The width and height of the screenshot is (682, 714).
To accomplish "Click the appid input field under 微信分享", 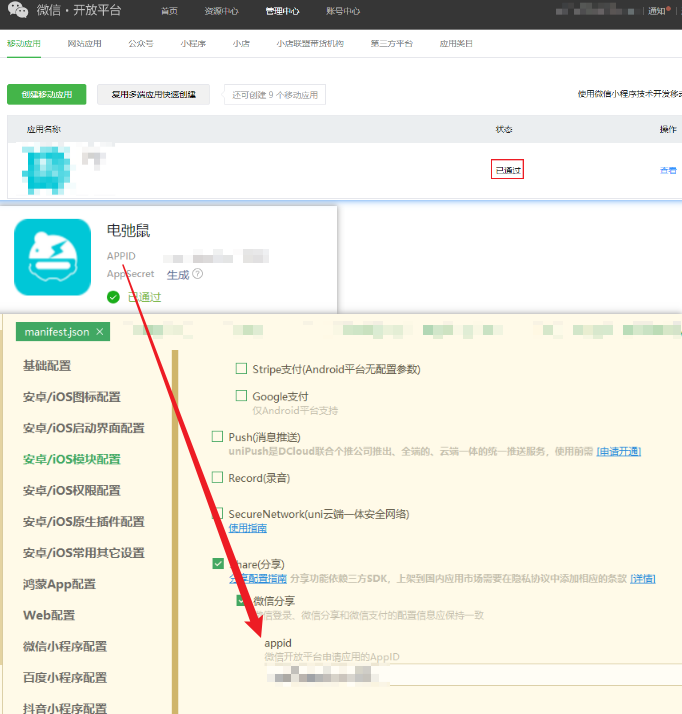I will click(473, 674).
